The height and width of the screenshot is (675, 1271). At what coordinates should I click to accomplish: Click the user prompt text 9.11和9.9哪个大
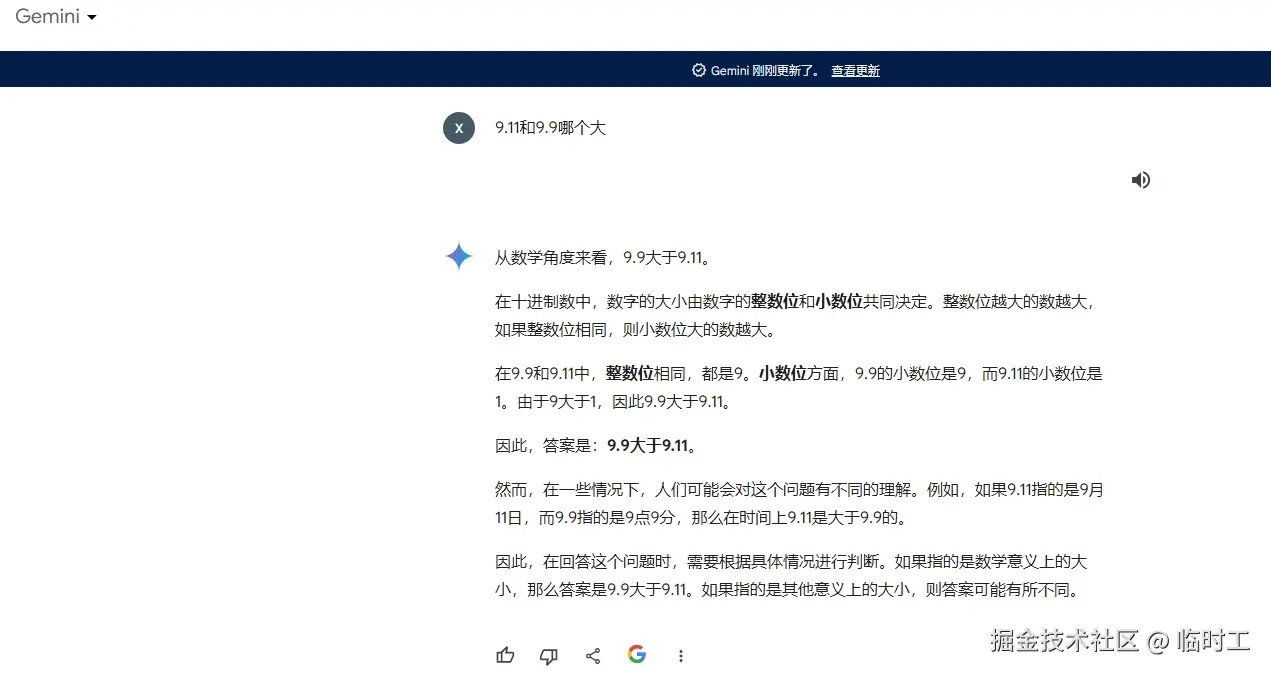pyautogui.click(x=551, y=128)
